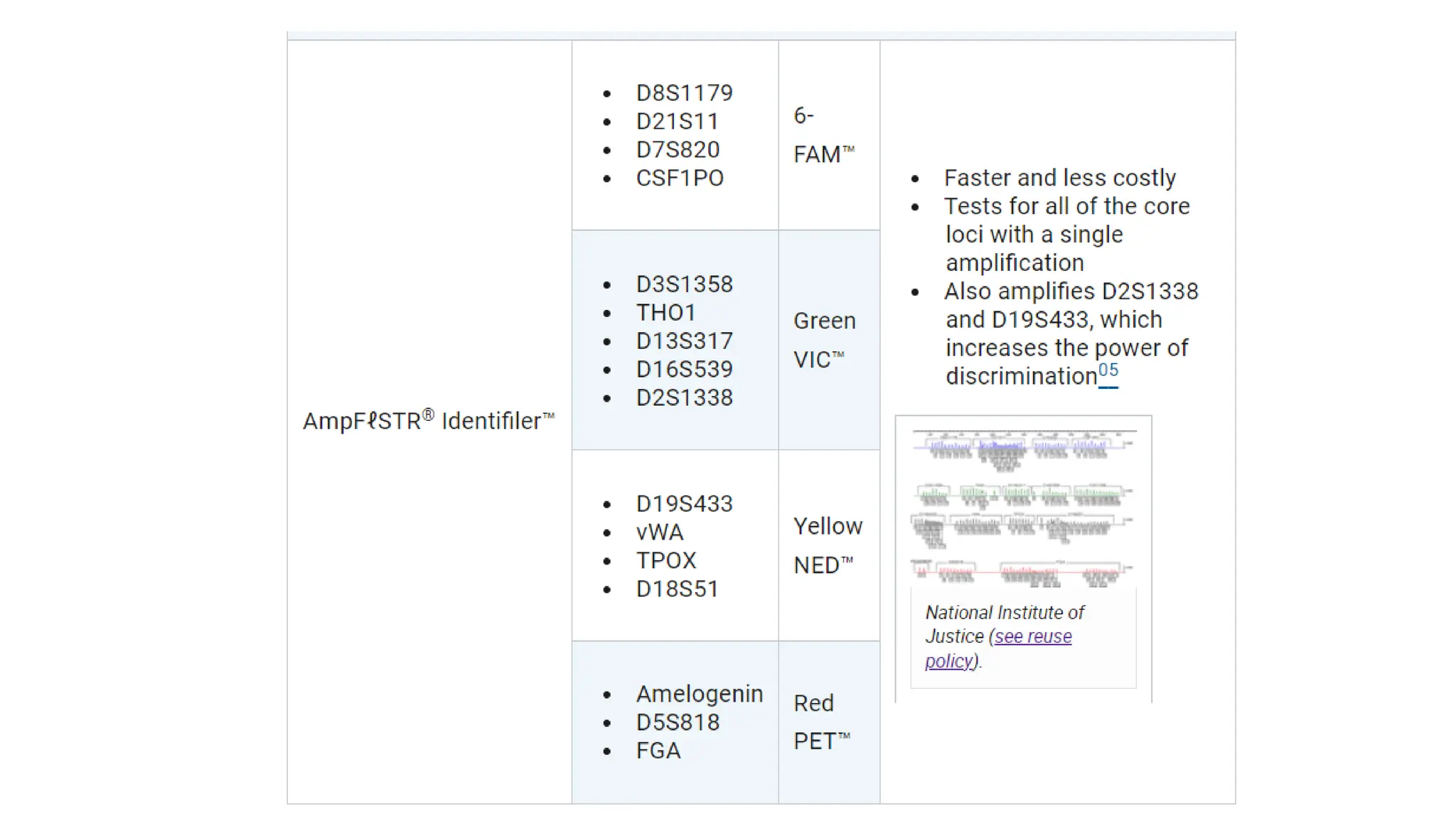Screen dimensions: 1456x819
Task: Select the D19S433 entry in the loci list
Action: click(684, 504)
